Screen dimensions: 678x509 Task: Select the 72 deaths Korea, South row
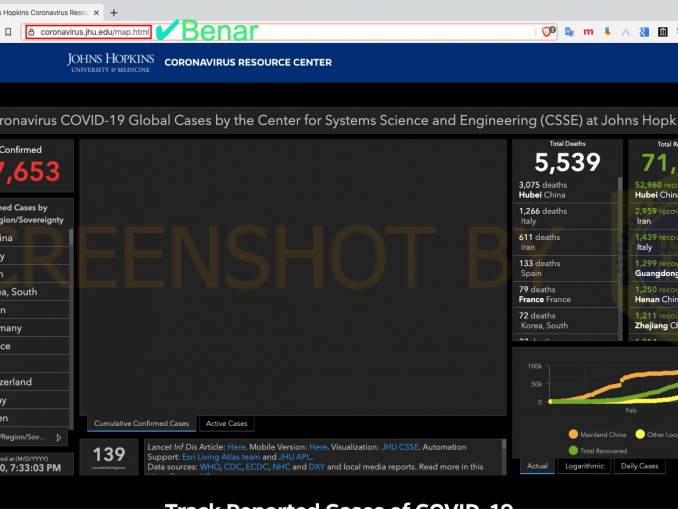tap(565, 320)
